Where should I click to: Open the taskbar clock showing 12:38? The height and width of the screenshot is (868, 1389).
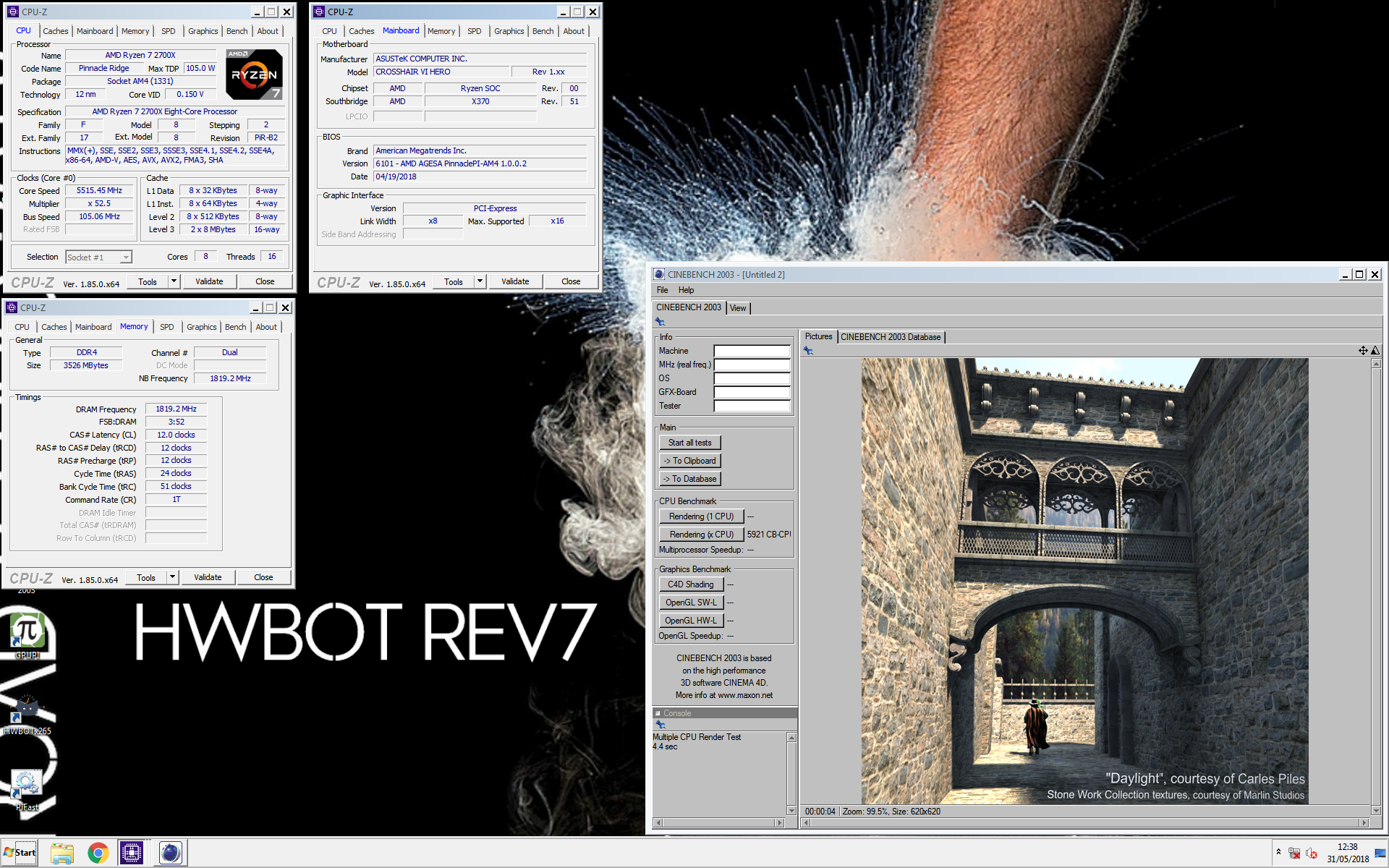click(x=1347, y=853)
